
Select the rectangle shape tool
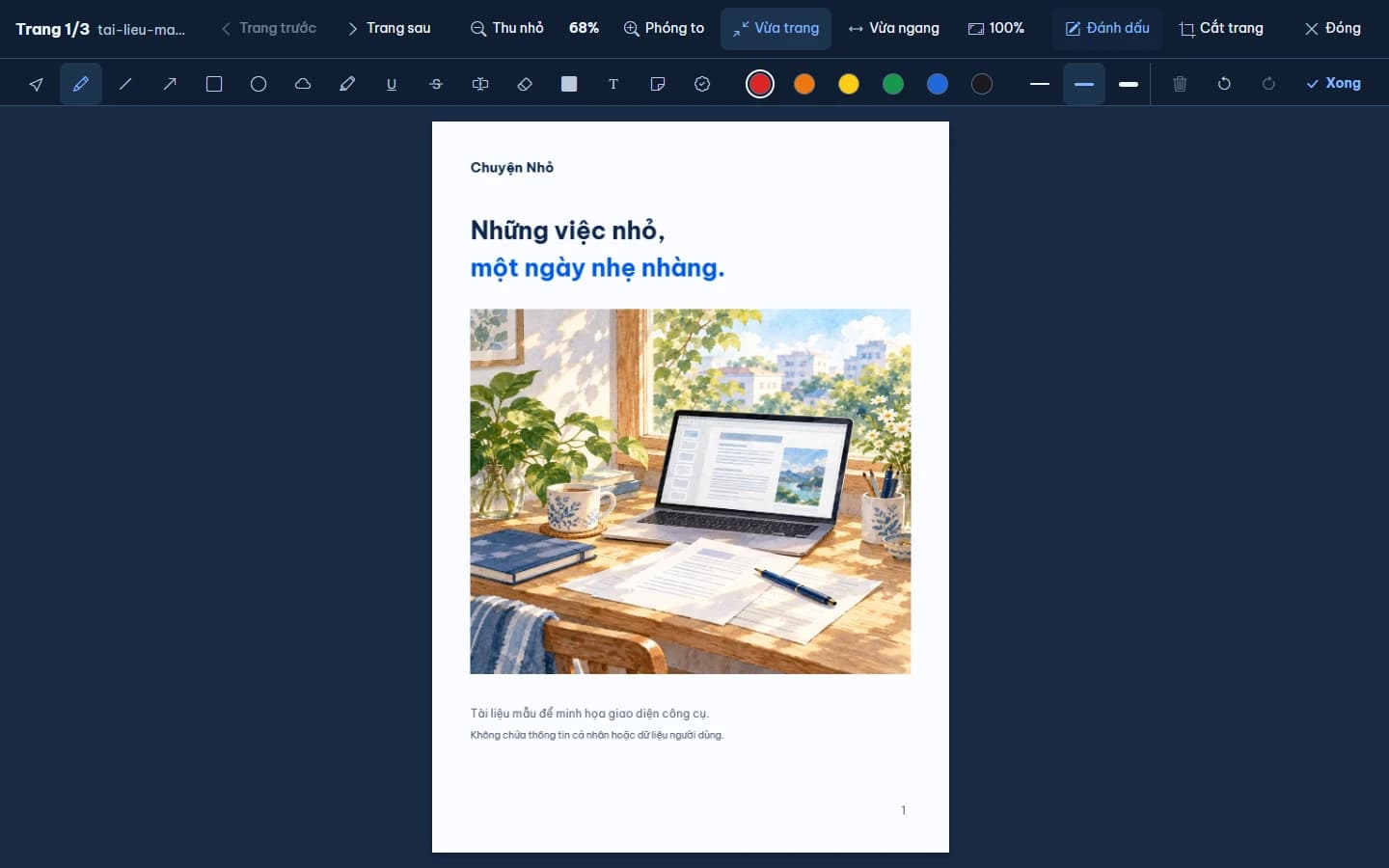pos(214,84)
